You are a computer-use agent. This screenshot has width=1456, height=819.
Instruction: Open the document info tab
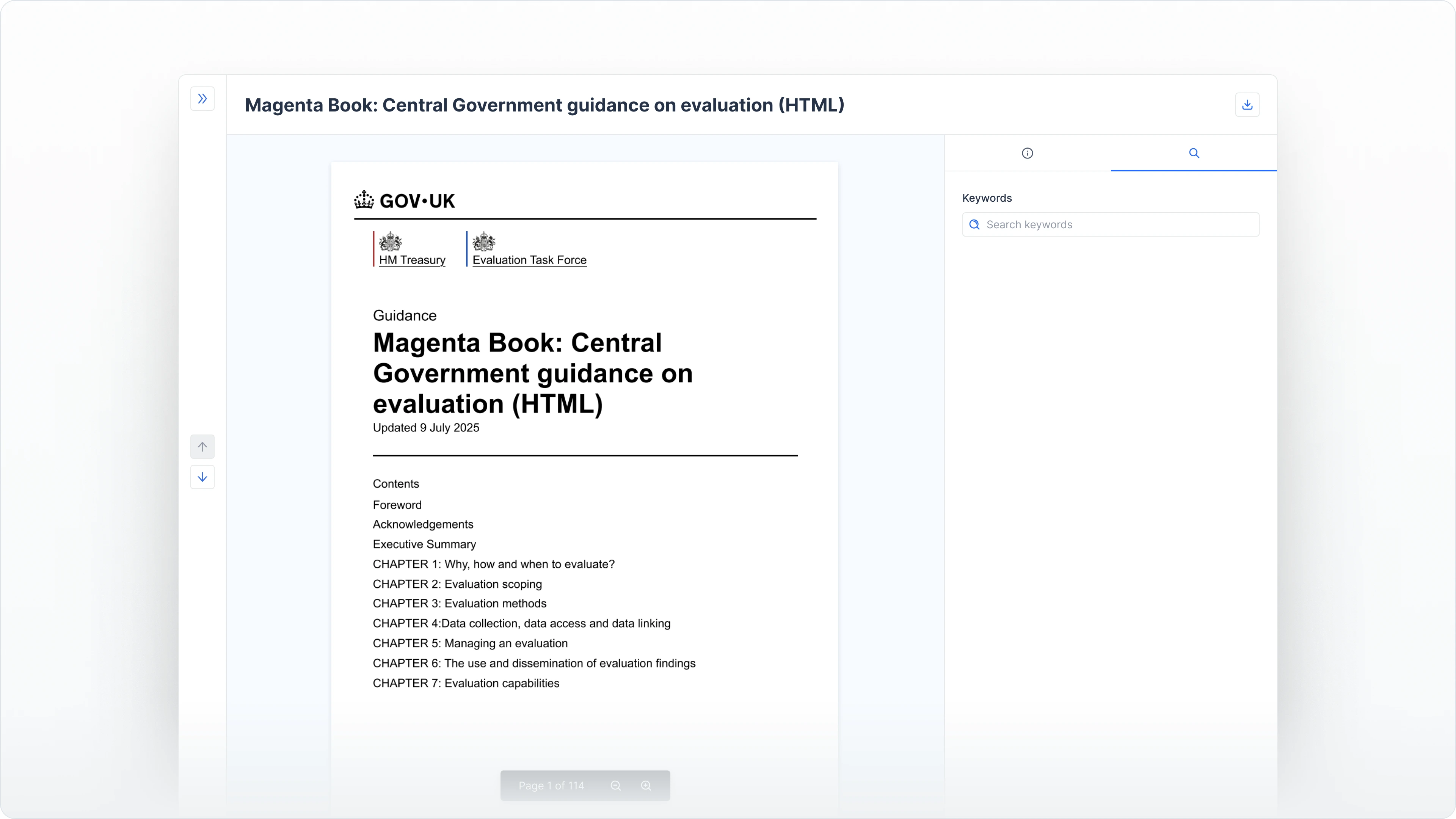1027,153
